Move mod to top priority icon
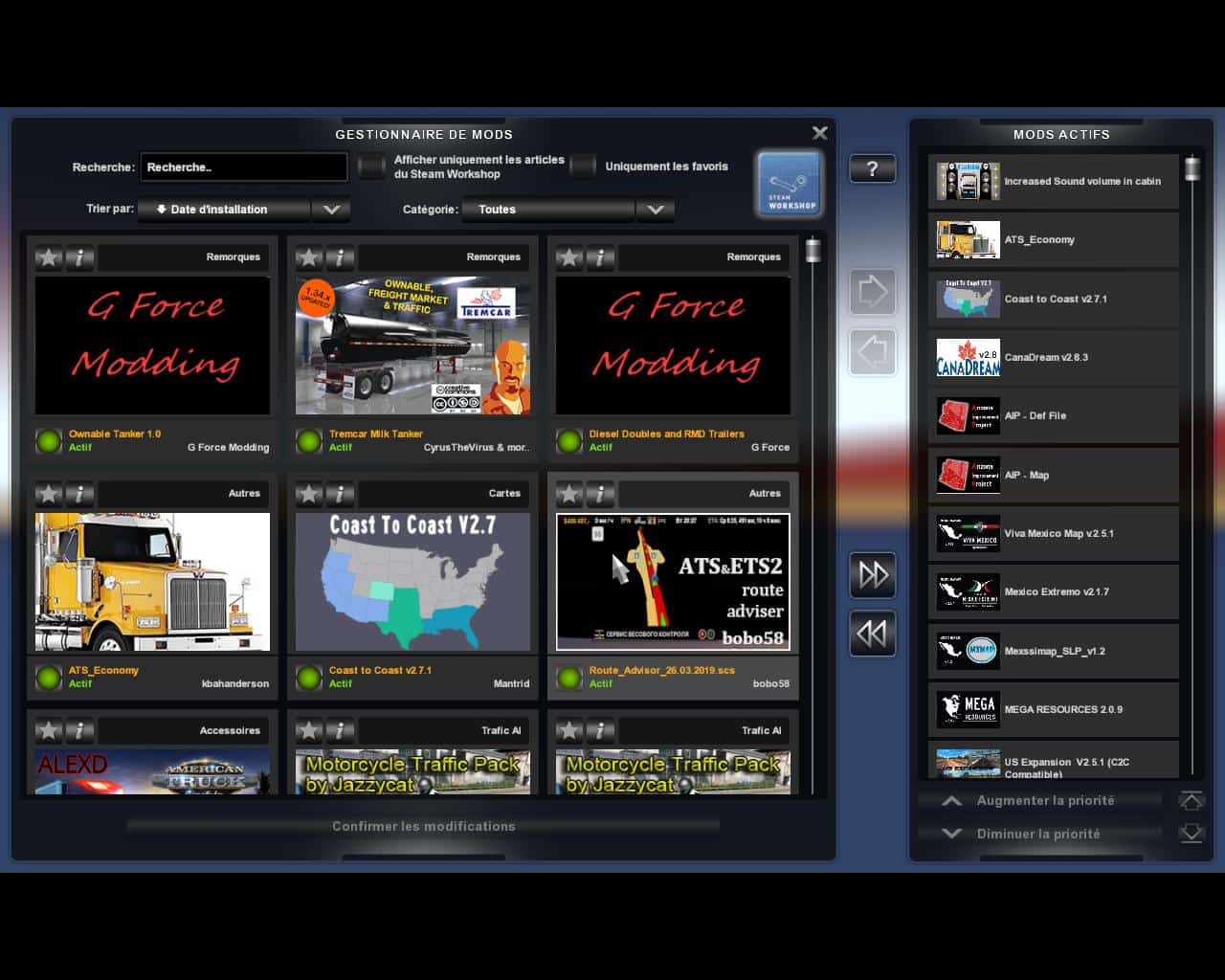1225x980 pixels. point(1191,800)
